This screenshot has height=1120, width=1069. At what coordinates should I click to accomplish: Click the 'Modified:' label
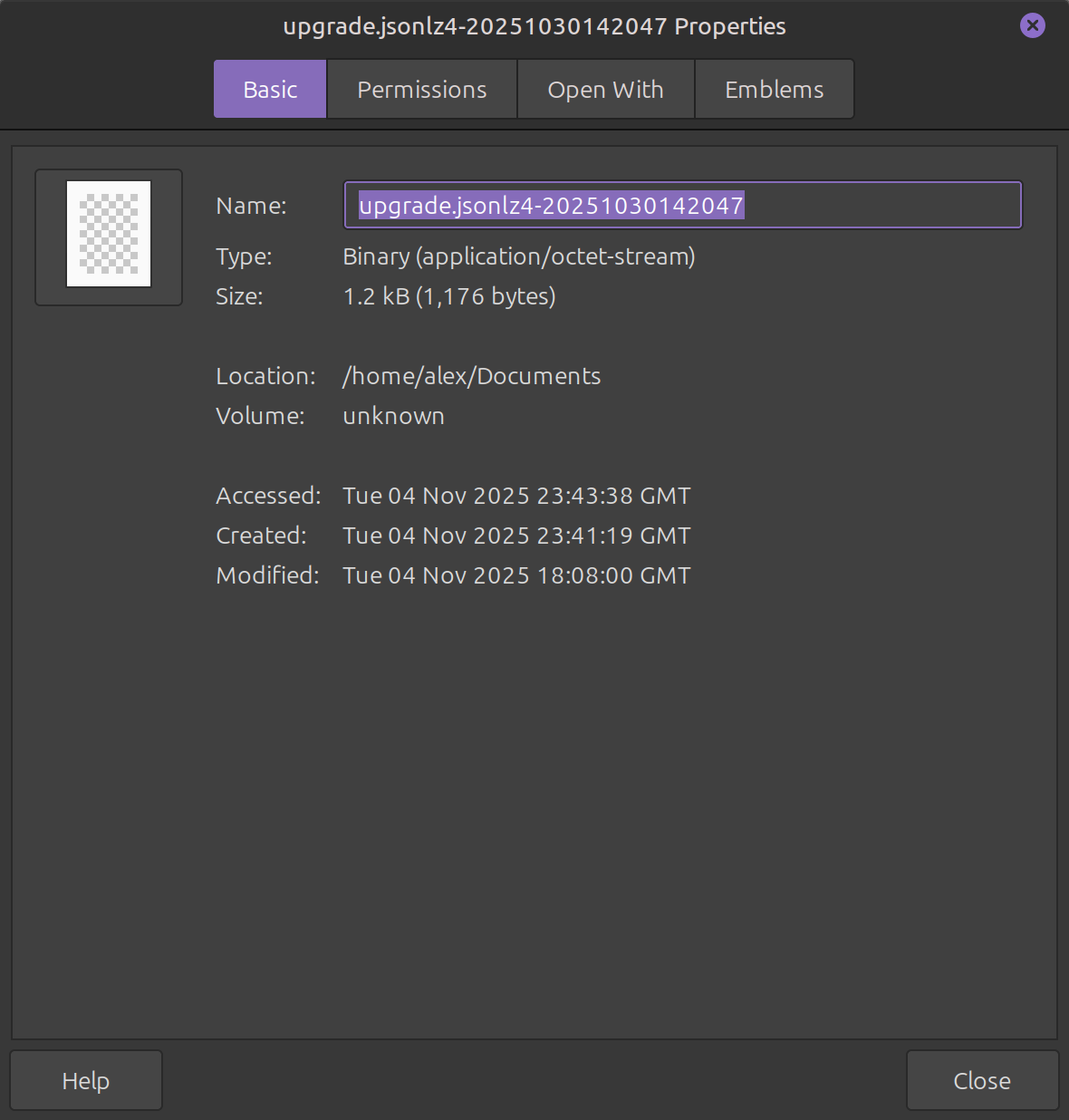point(267,575)
